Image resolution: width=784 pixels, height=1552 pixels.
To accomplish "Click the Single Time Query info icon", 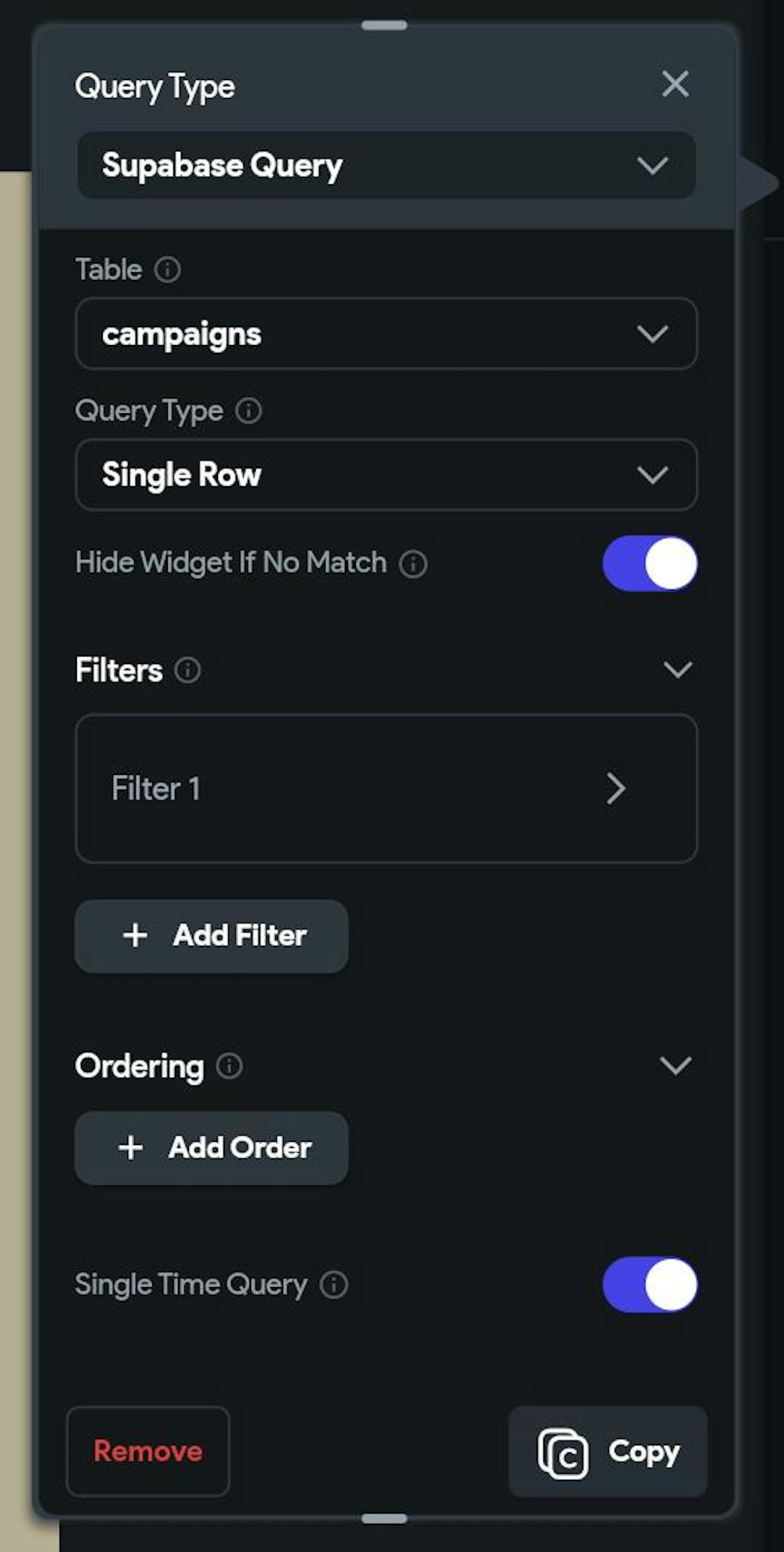I will (x=334, y=1285).
